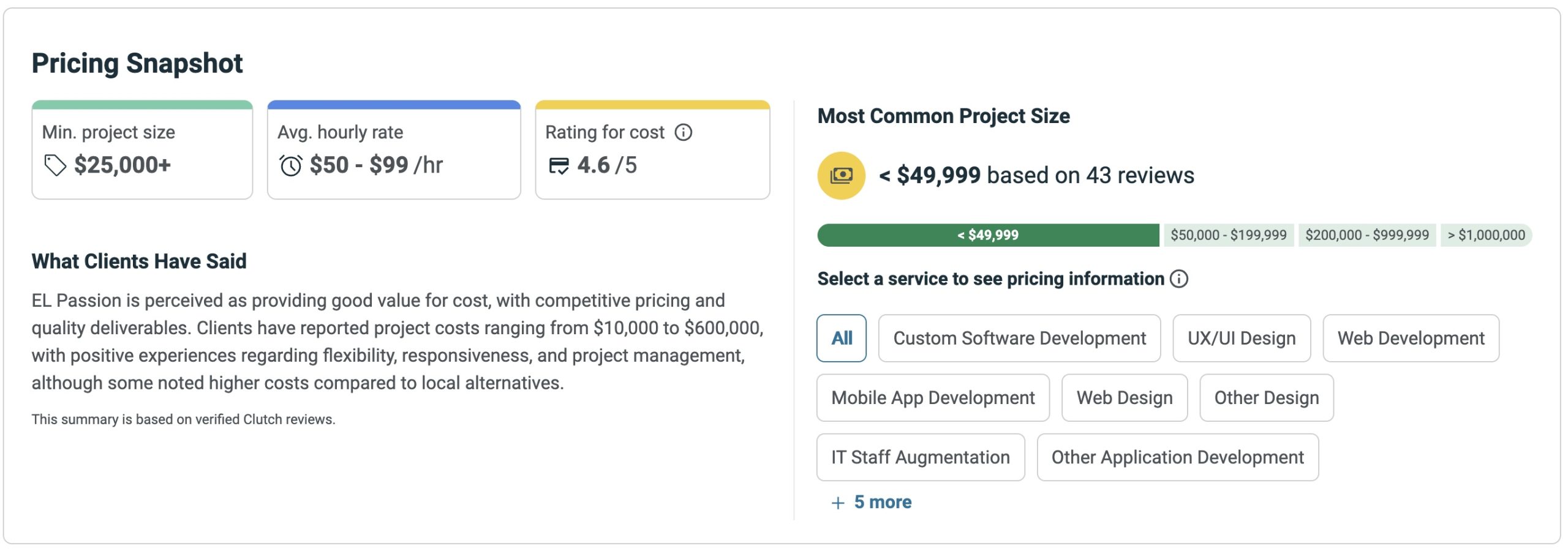Select the All services filter
Image resolution: width=1568 pixels, height=554 pixels.
(x=841, y=337)
